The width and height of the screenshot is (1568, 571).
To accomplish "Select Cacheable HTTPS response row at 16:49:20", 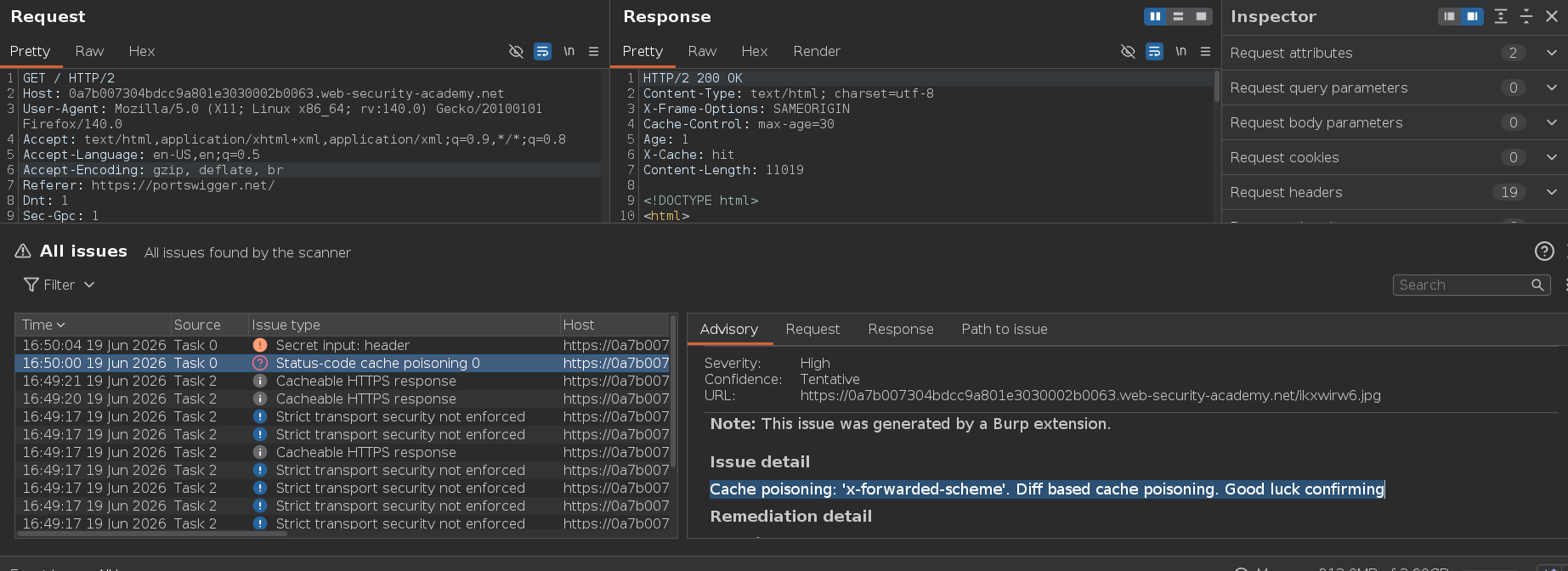I will 342,399.
